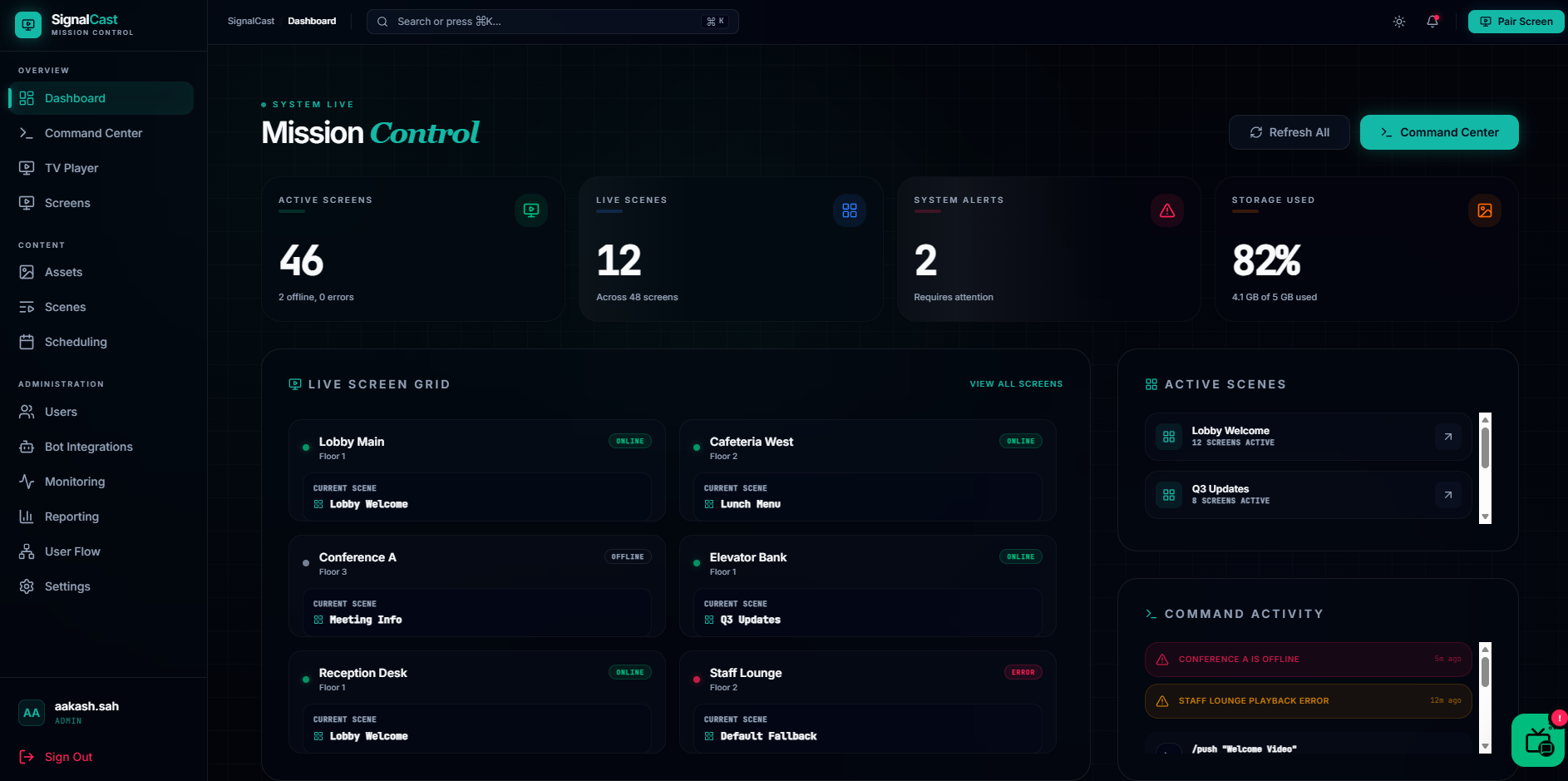This screenshot has width=1568, height=781.
Task: Click the Active Scenes heading icon
Action: (x=1151, y=384)
